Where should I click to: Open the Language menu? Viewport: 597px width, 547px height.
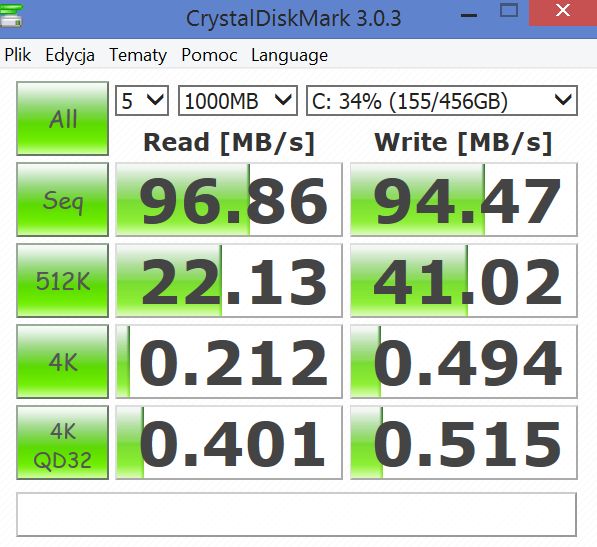(289, 56)
